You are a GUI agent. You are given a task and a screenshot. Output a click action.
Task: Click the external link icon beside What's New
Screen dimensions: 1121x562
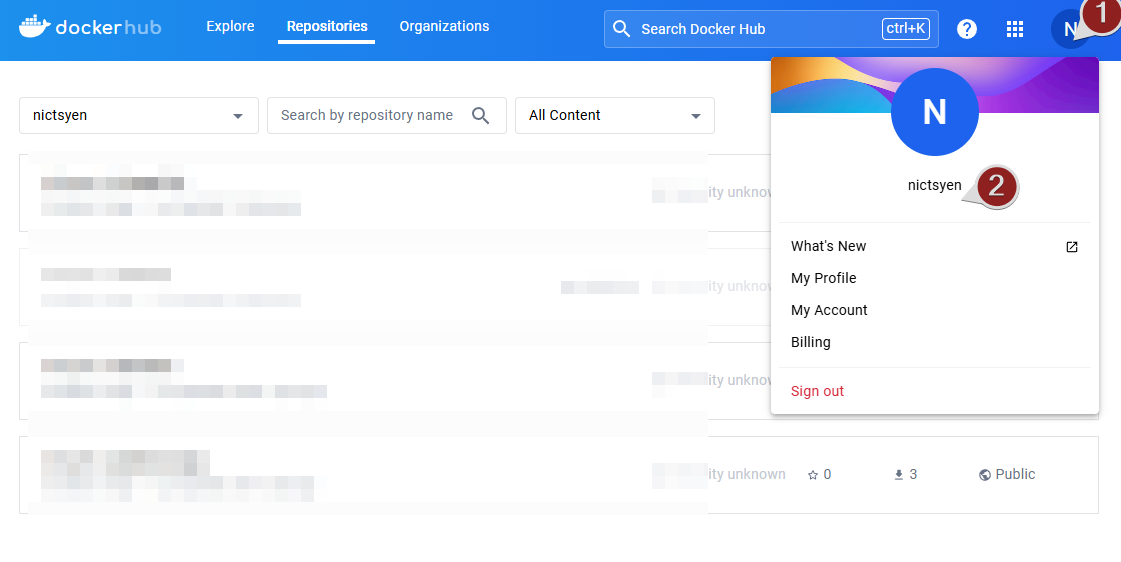pyautogui.click(x=1071, y=247)
